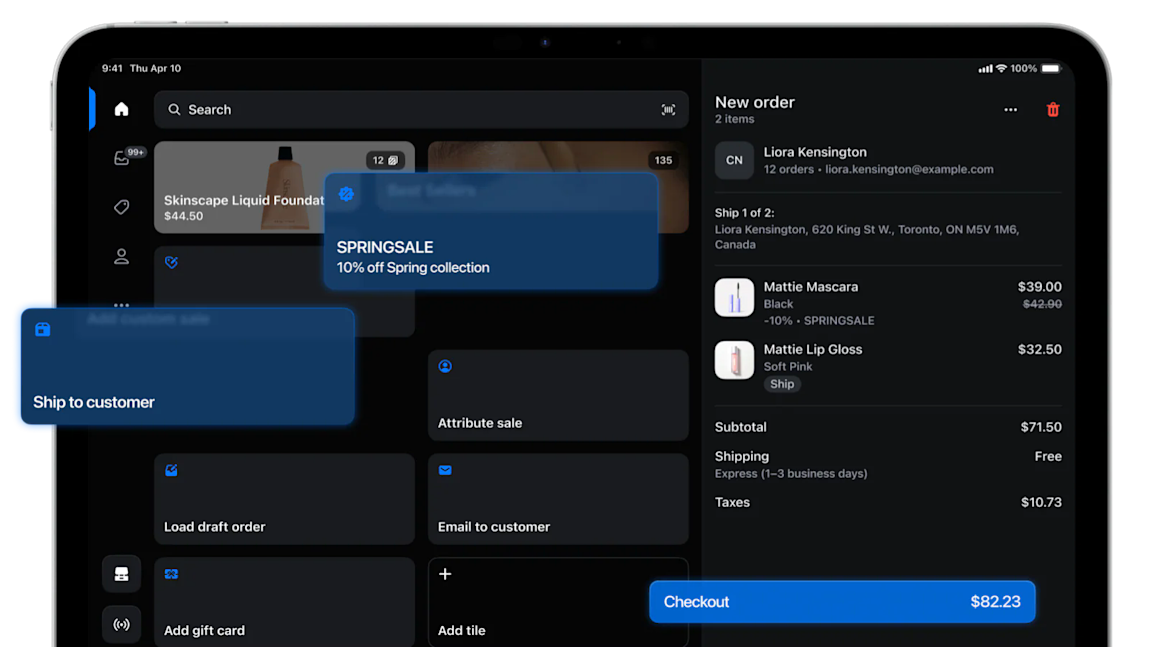Click the $32.50 lip gloss price
The width and height of the screenshot is (1150, 647).
(1039, 349)
